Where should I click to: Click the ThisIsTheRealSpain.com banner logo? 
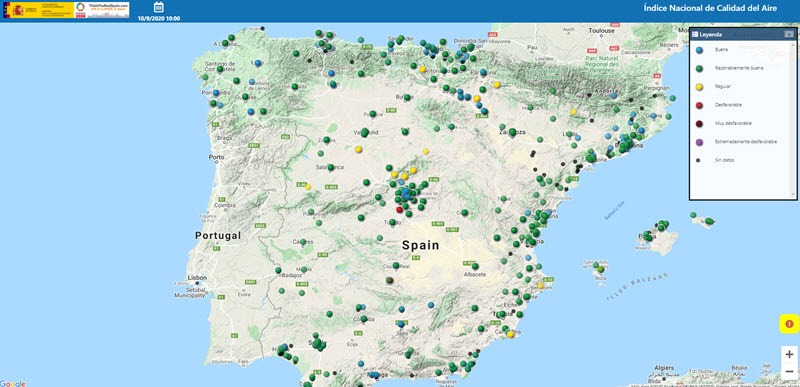(x=102, y=10)
